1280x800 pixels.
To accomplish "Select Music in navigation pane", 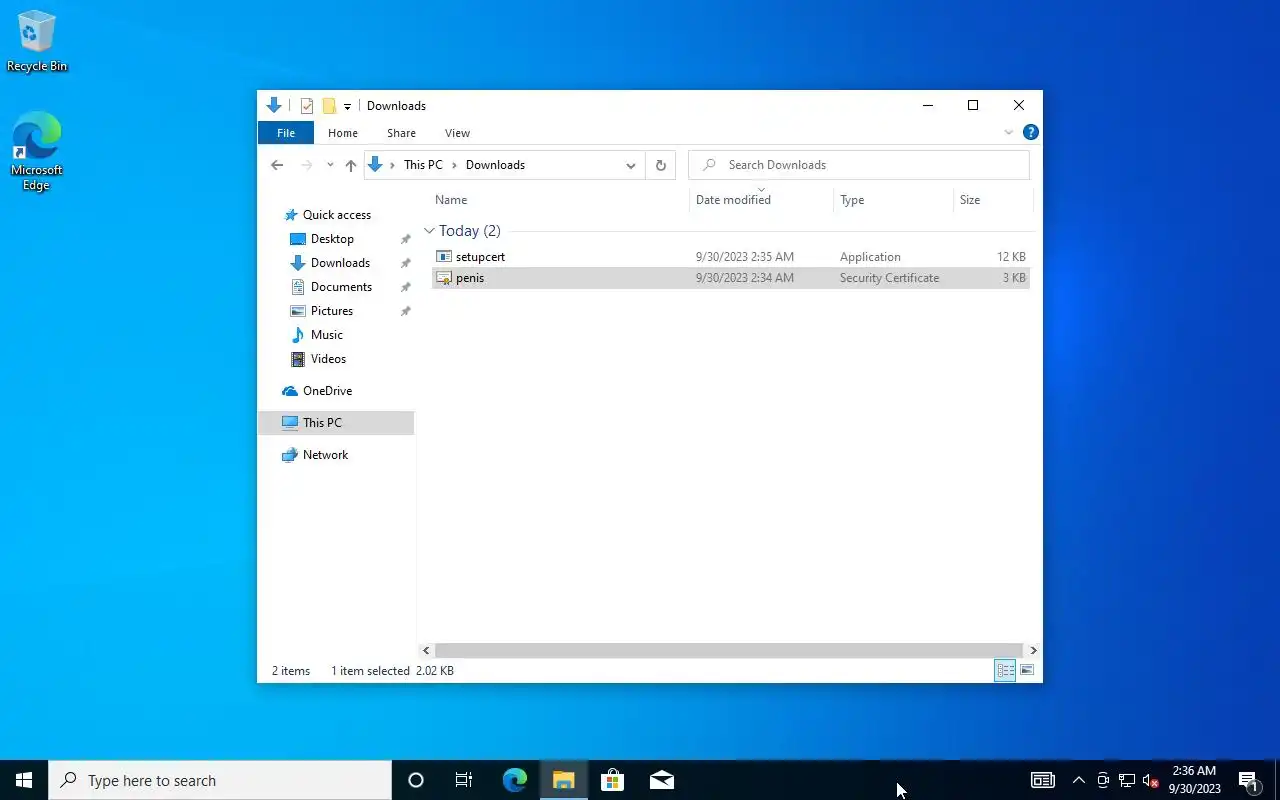I will point(327,335).
